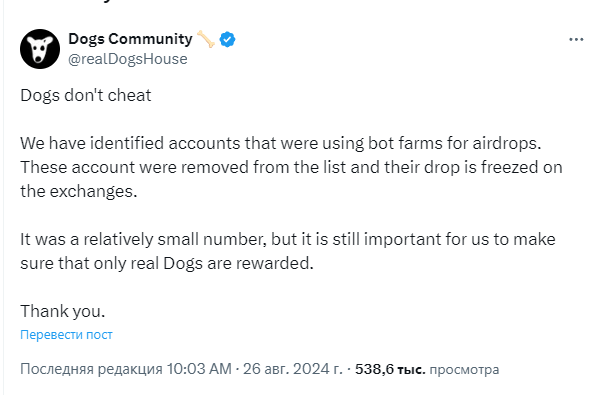
Task: Open edit history via Последняя редакция
Action: point(91,369)
